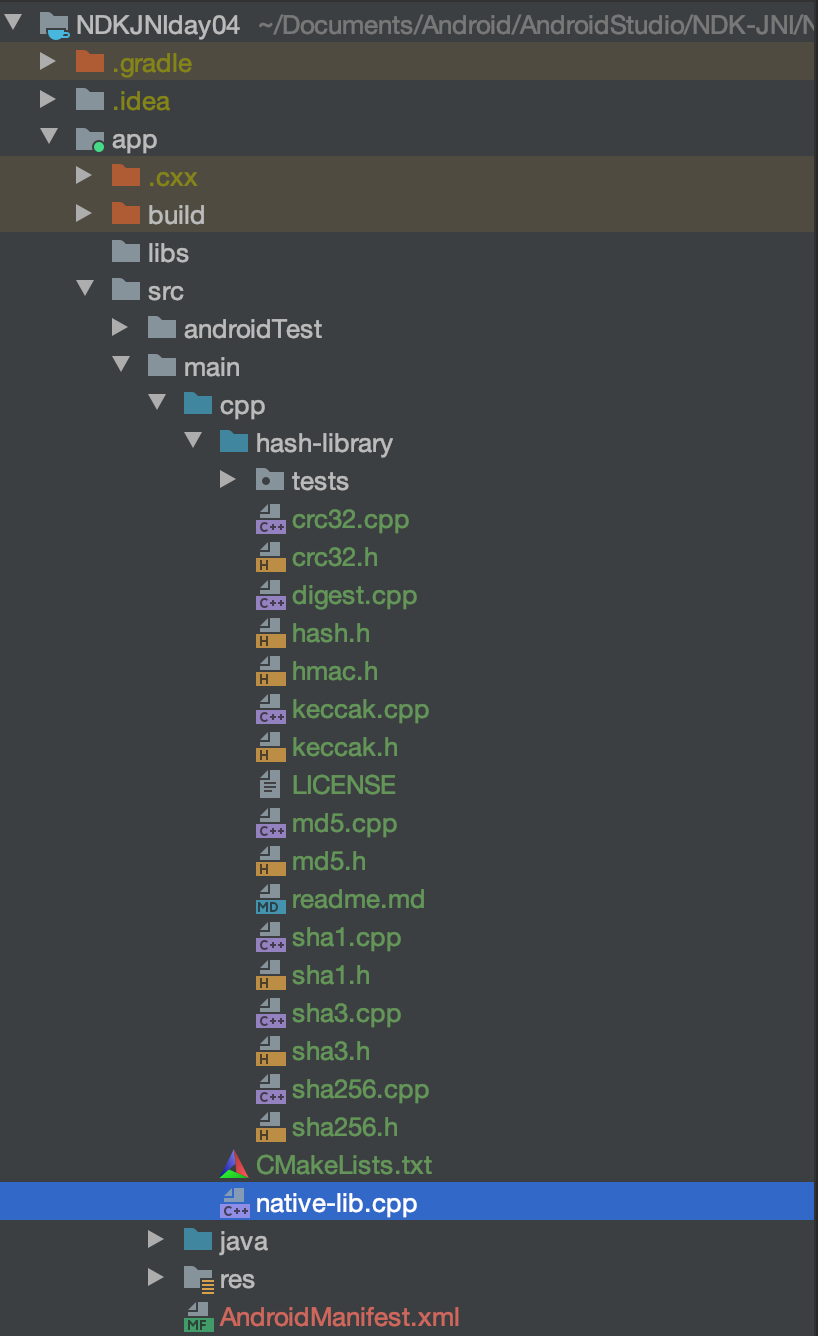Click the header icon beside hmac.h
Image resolution: width=818 pixels, height=1336 pixels.
(x=269, y=671)
